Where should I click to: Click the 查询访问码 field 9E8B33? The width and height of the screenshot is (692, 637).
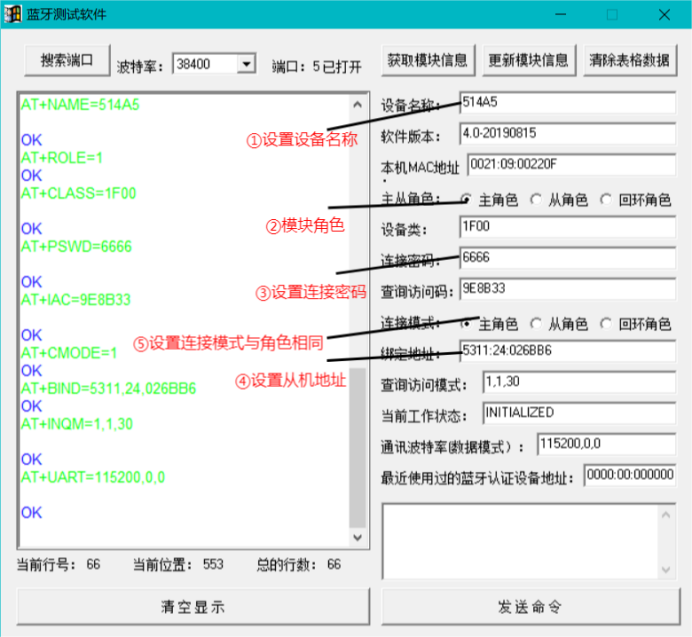(568, 289)
